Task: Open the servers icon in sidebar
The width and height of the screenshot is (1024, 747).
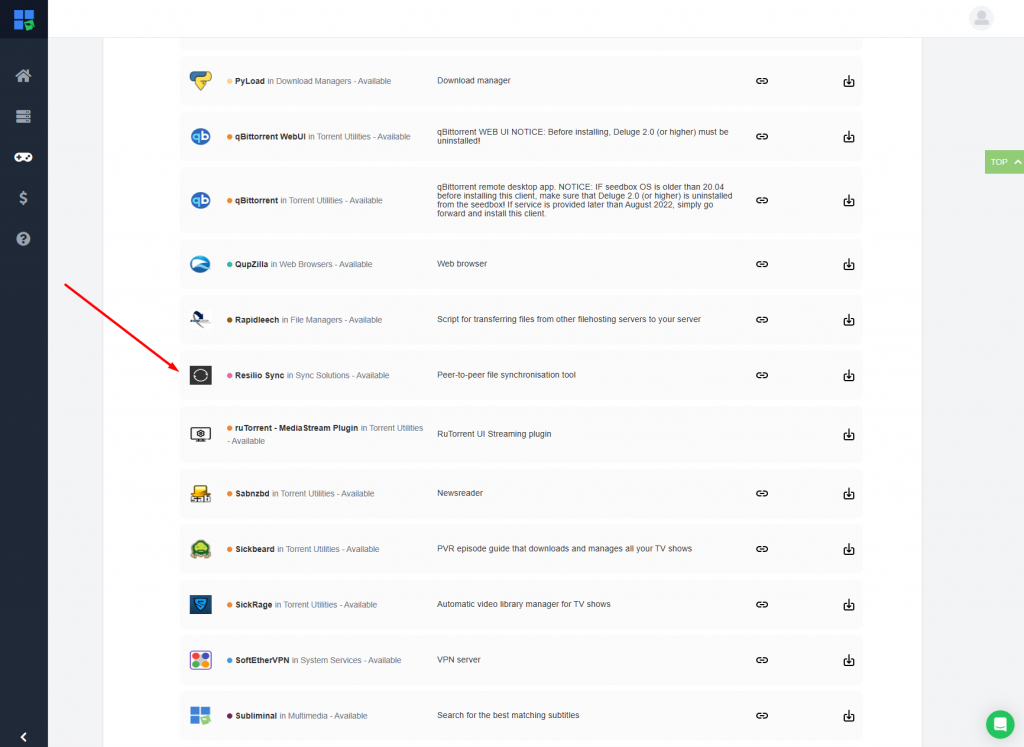Action: point(24,116)
